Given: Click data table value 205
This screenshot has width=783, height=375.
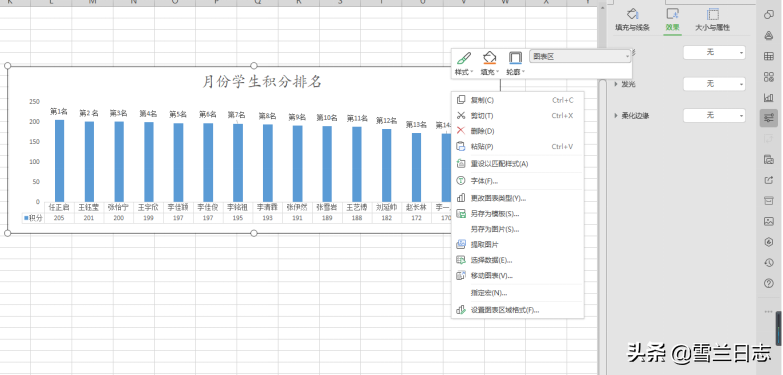Looking at the screenshot, I should coord(59,218).
